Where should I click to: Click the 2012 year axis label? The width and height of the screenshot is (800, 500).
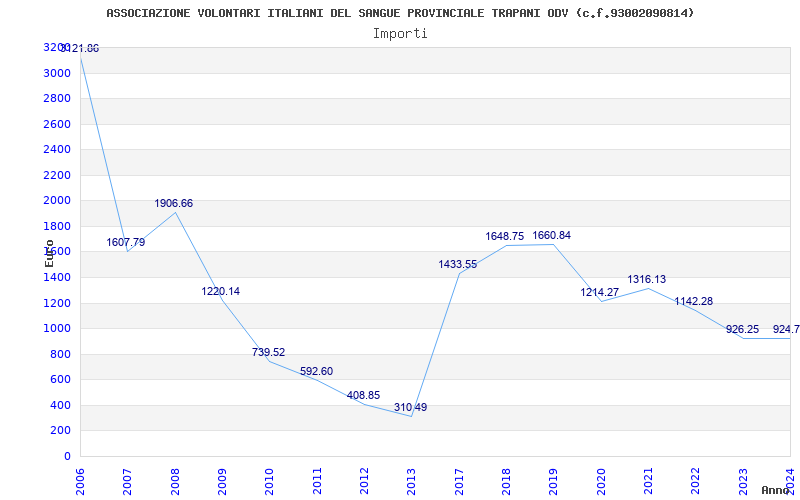[364, 481]
